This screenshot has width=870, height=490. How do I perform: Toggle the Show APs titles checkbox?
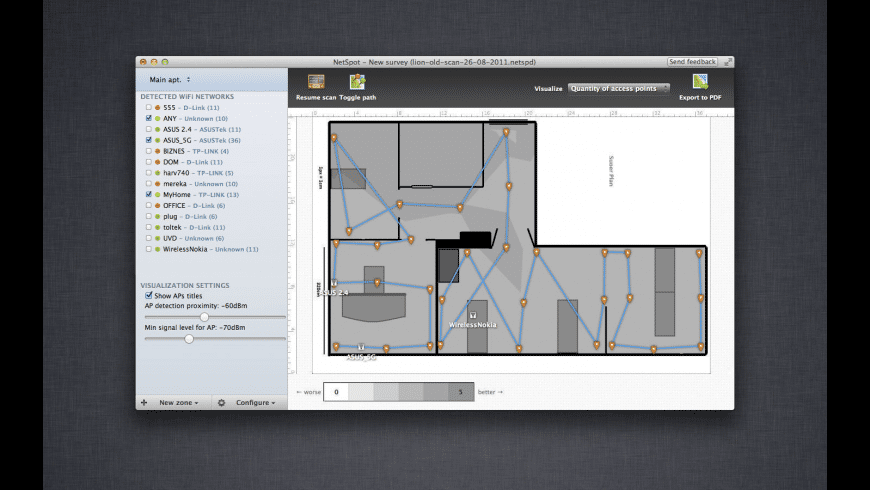tap(149, 295)
